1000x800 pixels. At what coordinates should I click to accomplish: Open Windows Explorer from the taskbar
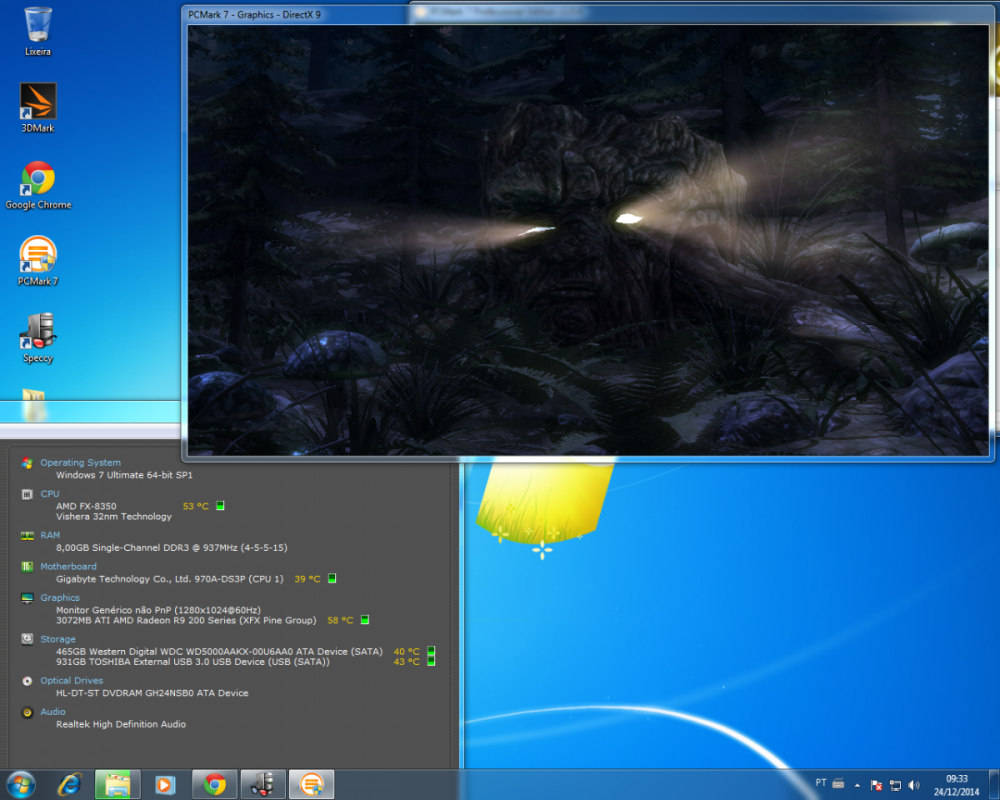pyautogui.click(x=117, y=784)
